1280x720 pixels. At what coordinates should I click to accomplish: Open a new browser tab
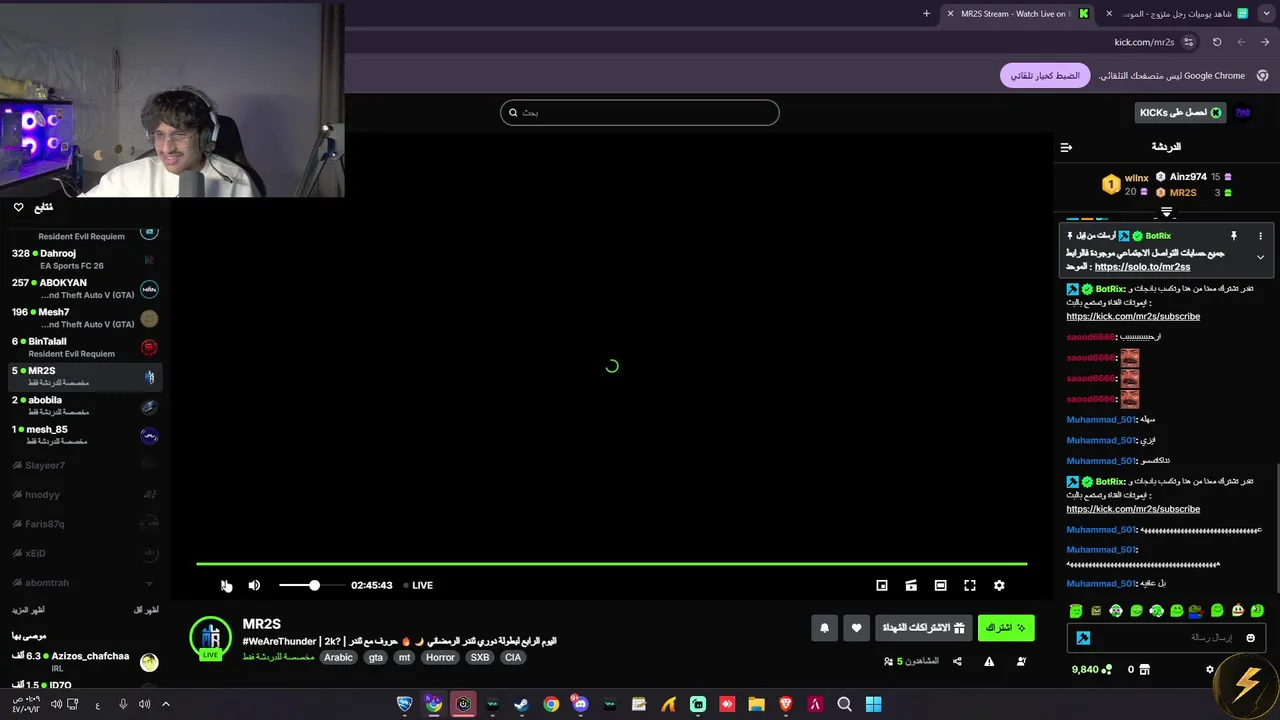[926, 14]
